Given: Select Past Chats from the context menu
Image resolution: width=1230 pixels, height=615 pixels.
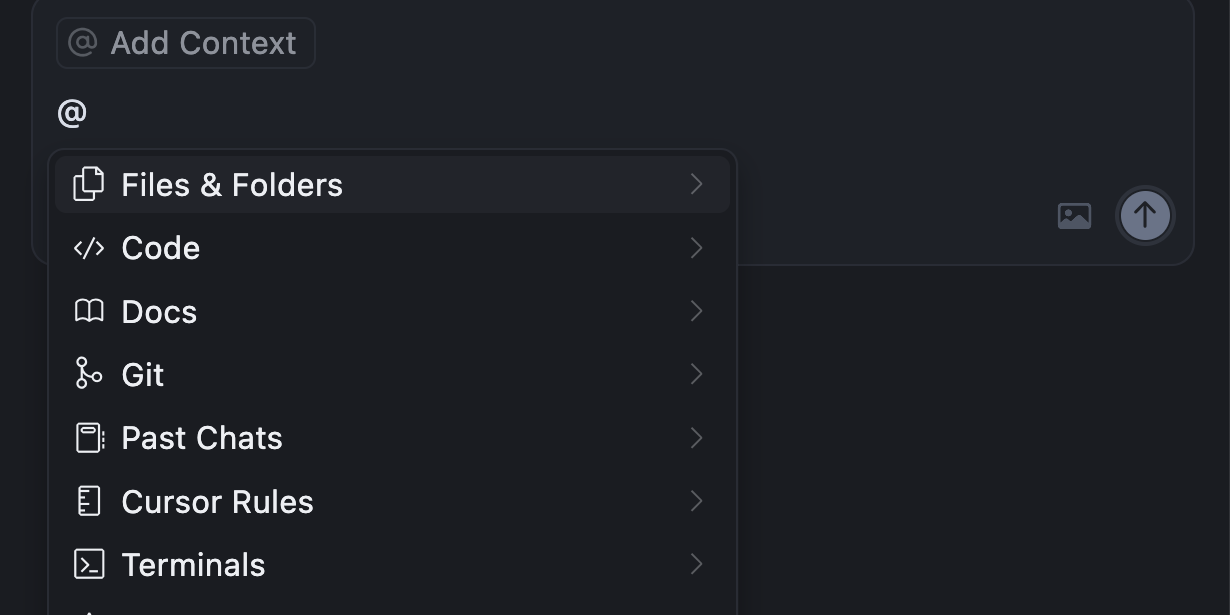Looking at the screenshot, I should pyautogui.click(x=202, y=438).
